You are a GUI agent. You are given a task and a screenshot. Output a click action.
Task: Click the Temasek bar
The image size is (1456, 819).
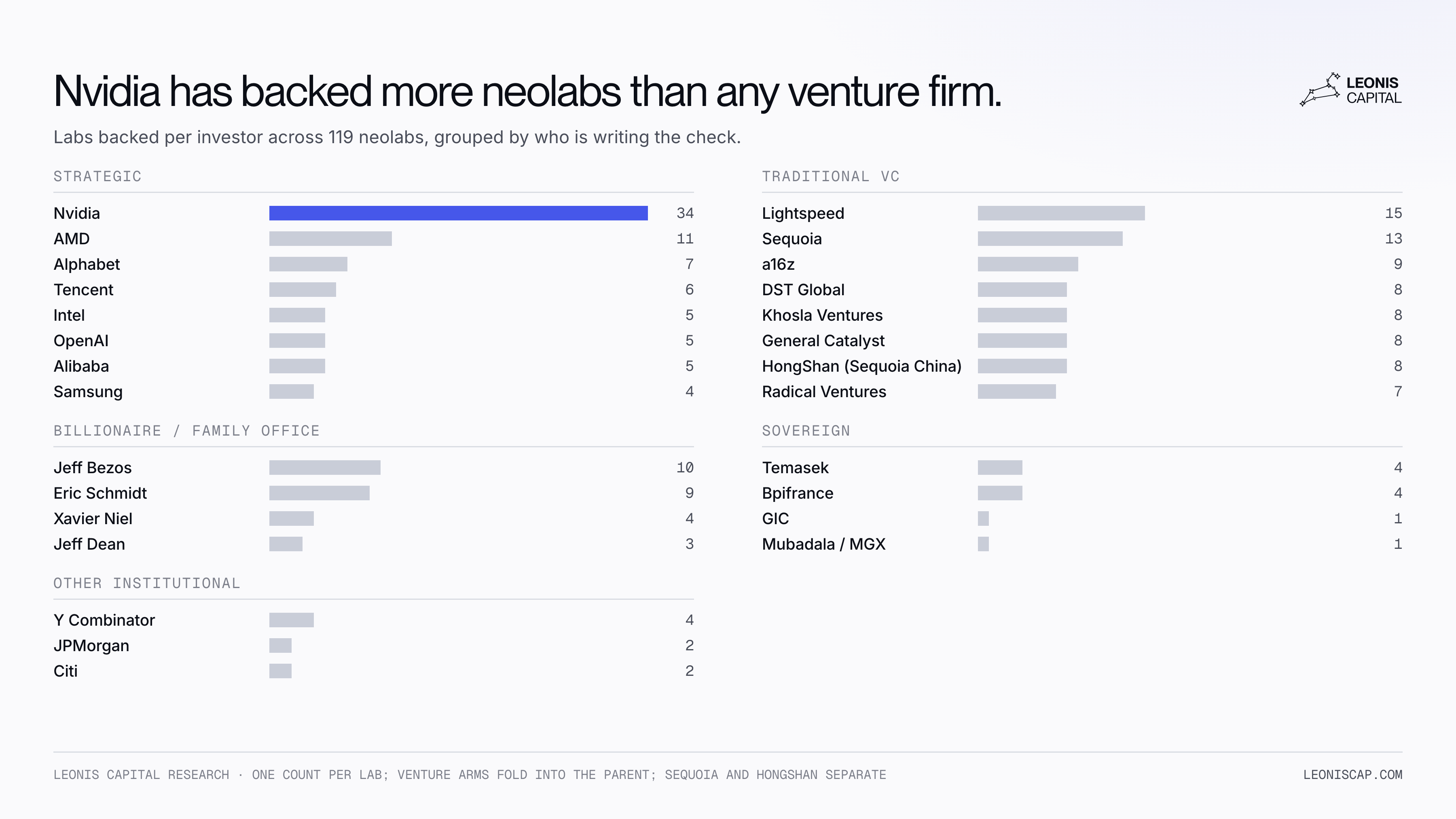coord(1000,468)
